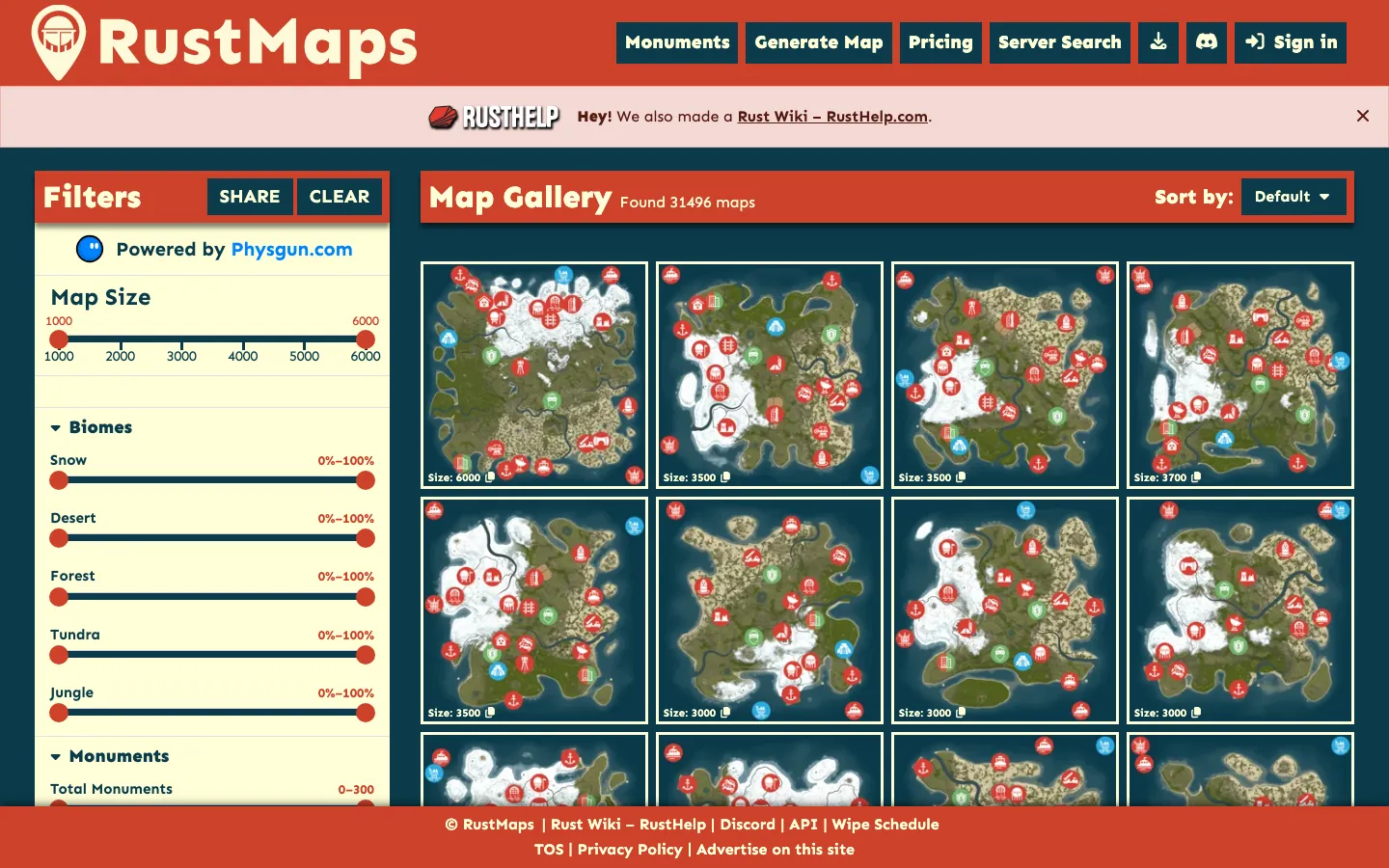The image size is (1389, 868).
Task: Click the SHARE filters button
Action: coord(250,197)
